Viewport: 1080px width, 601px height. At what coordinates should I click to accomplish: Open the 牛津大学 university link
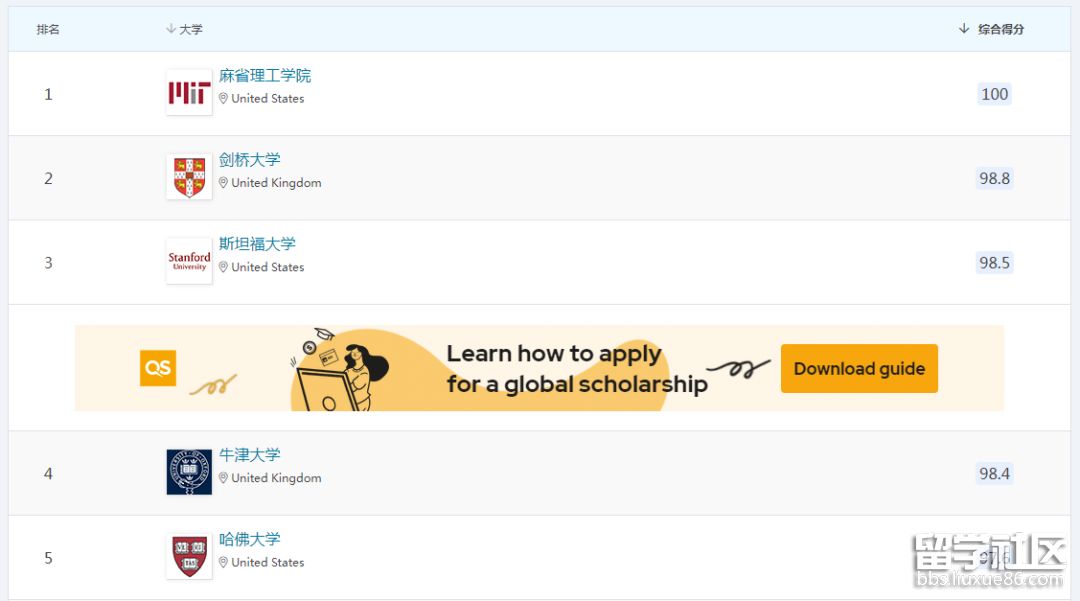[x=250, y=455]
